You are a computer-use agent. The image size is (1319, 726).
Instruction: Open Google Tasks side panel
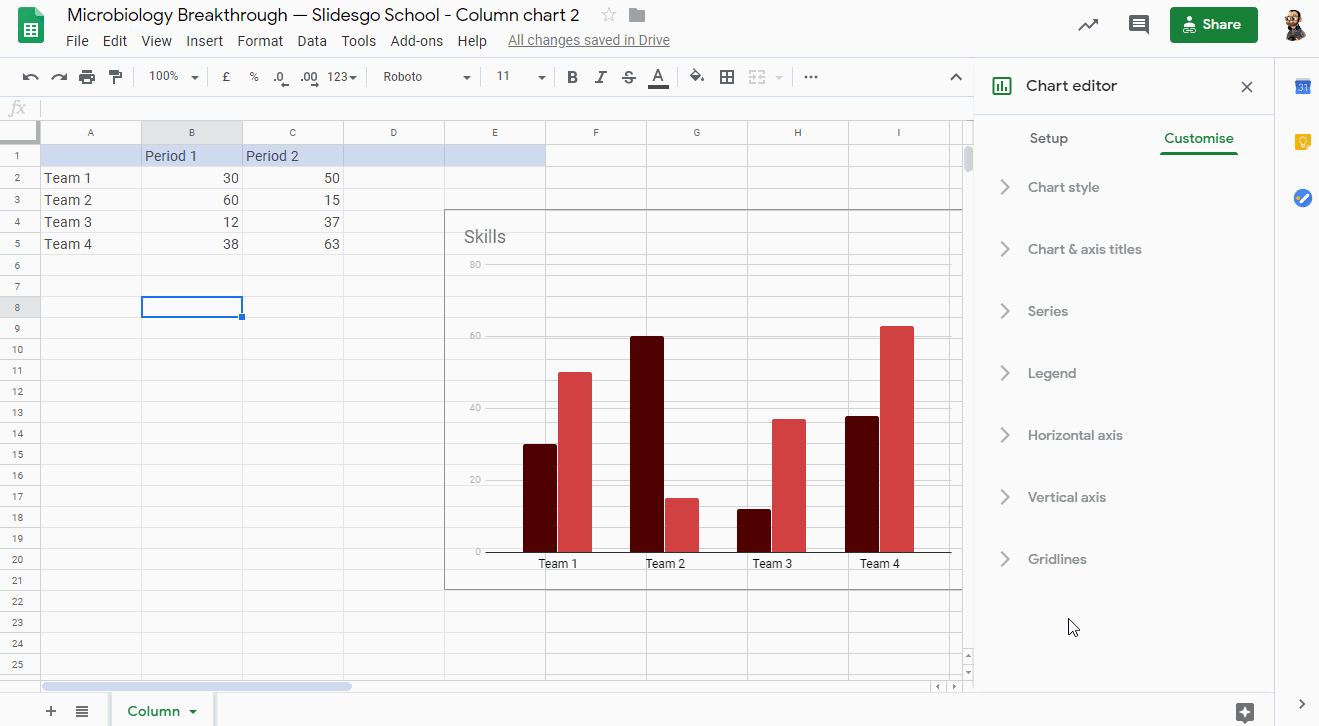click(x=1303, y=197)
